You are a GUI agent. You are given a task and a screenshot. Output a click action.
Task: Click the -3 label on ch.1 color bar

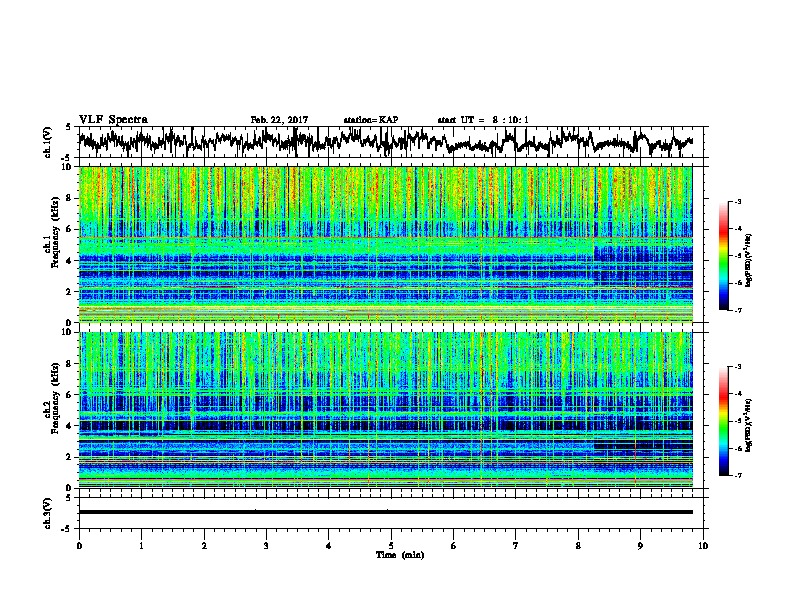[x=738, y=202]
